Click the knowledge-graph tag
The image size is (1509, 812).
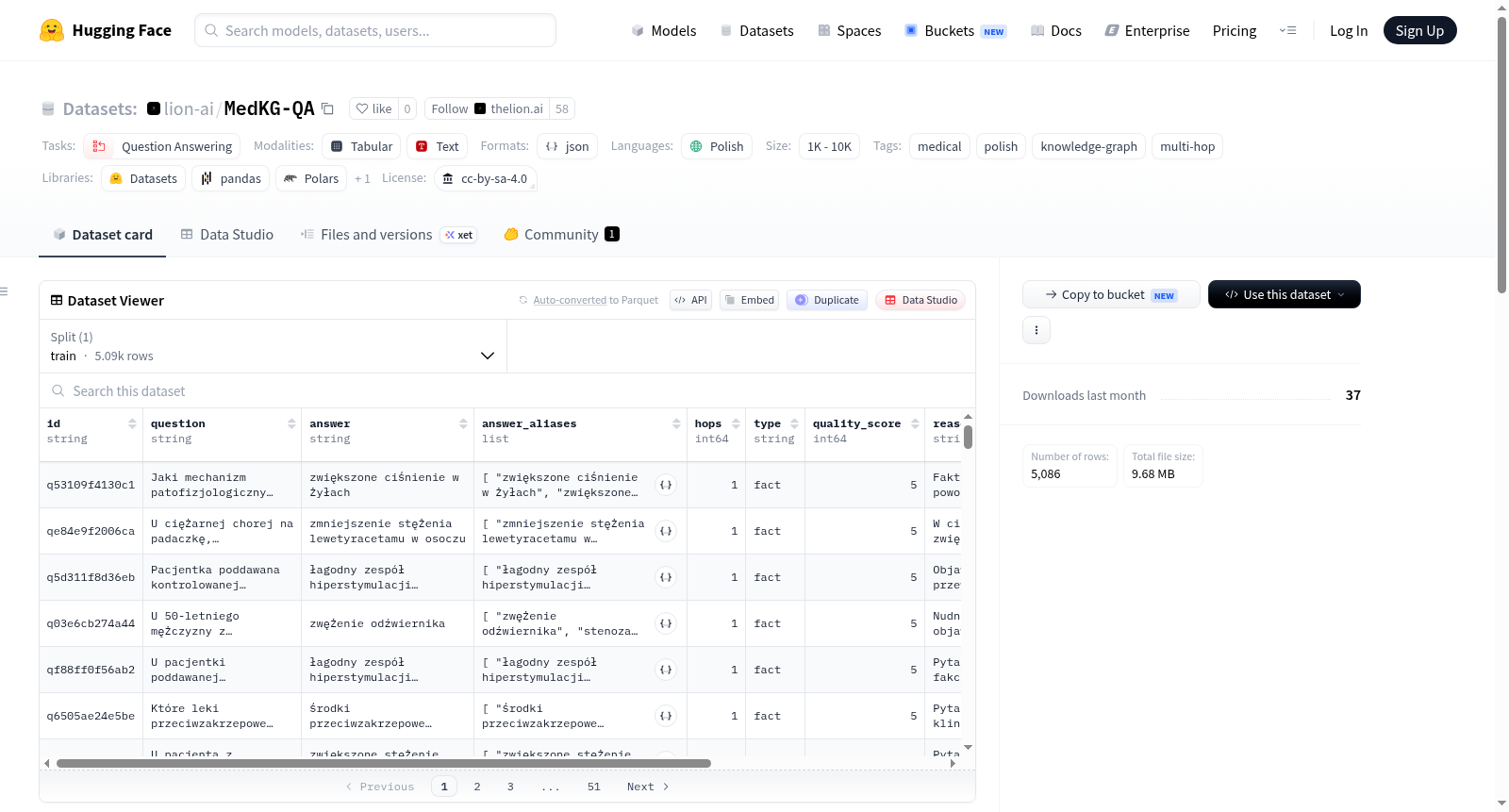(1088, 146)
